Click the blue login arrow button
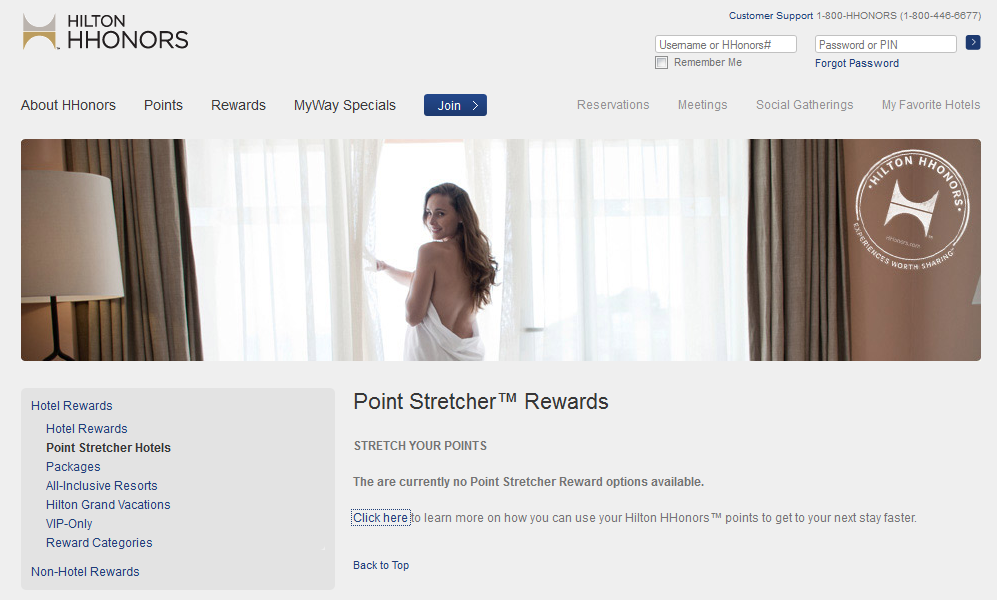997x600 pixels. coord(973,43)
